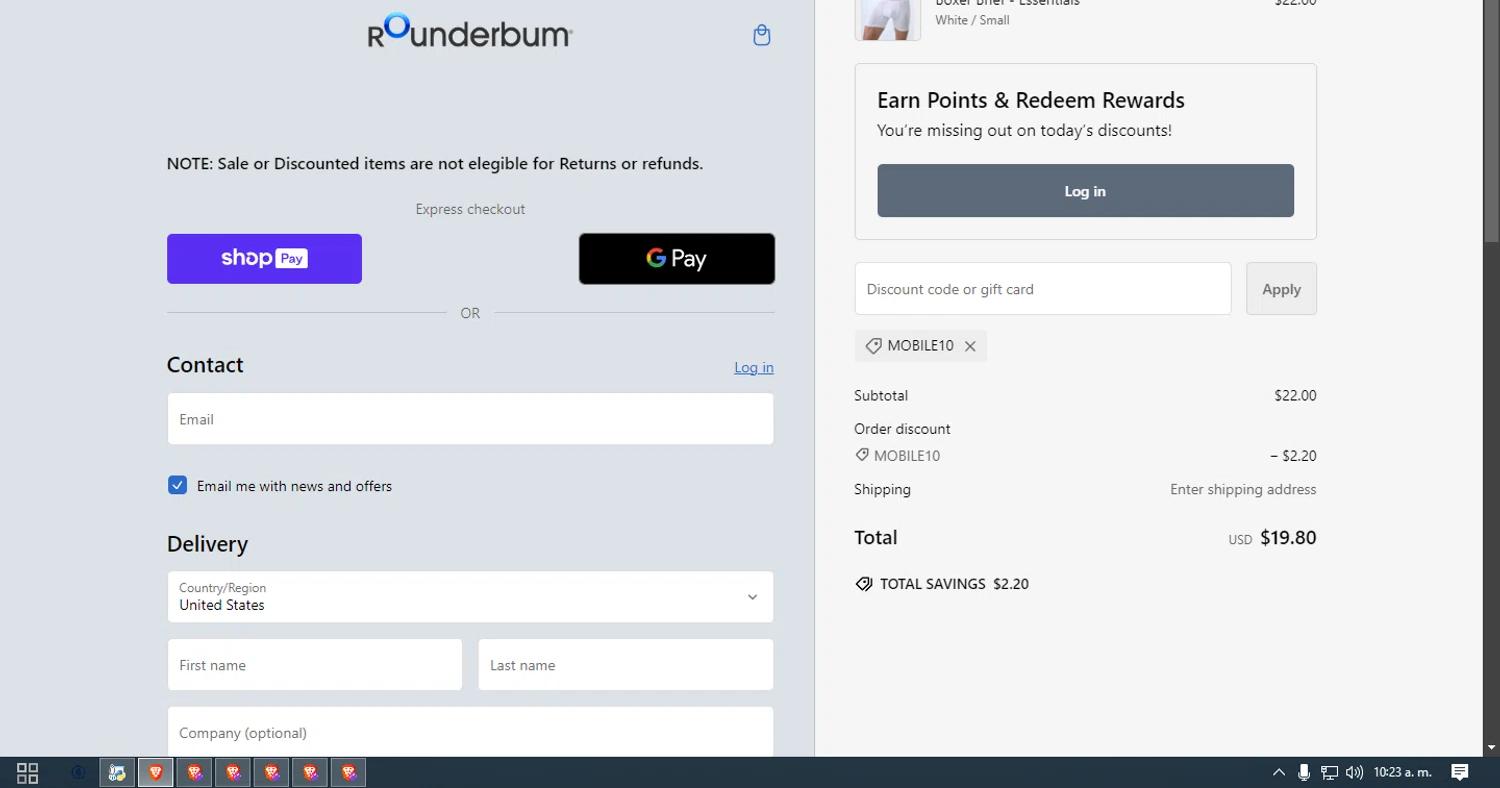Click the TOTAL SAVINGS $2.20 text

point(954,584)
